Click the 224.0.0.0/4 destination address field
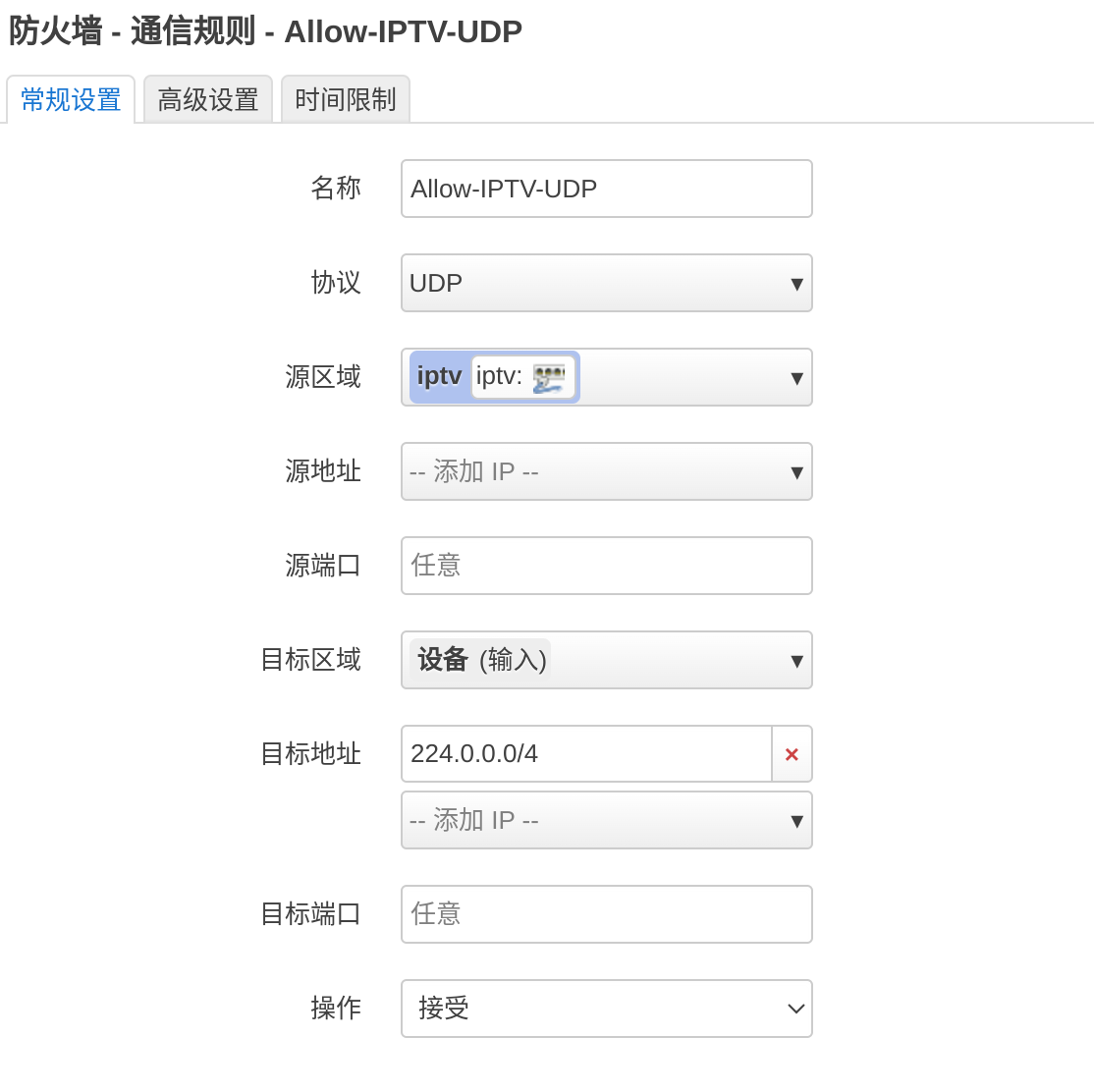The image size is (1094, 1092). pyautogui.click(x=586, y=754)
